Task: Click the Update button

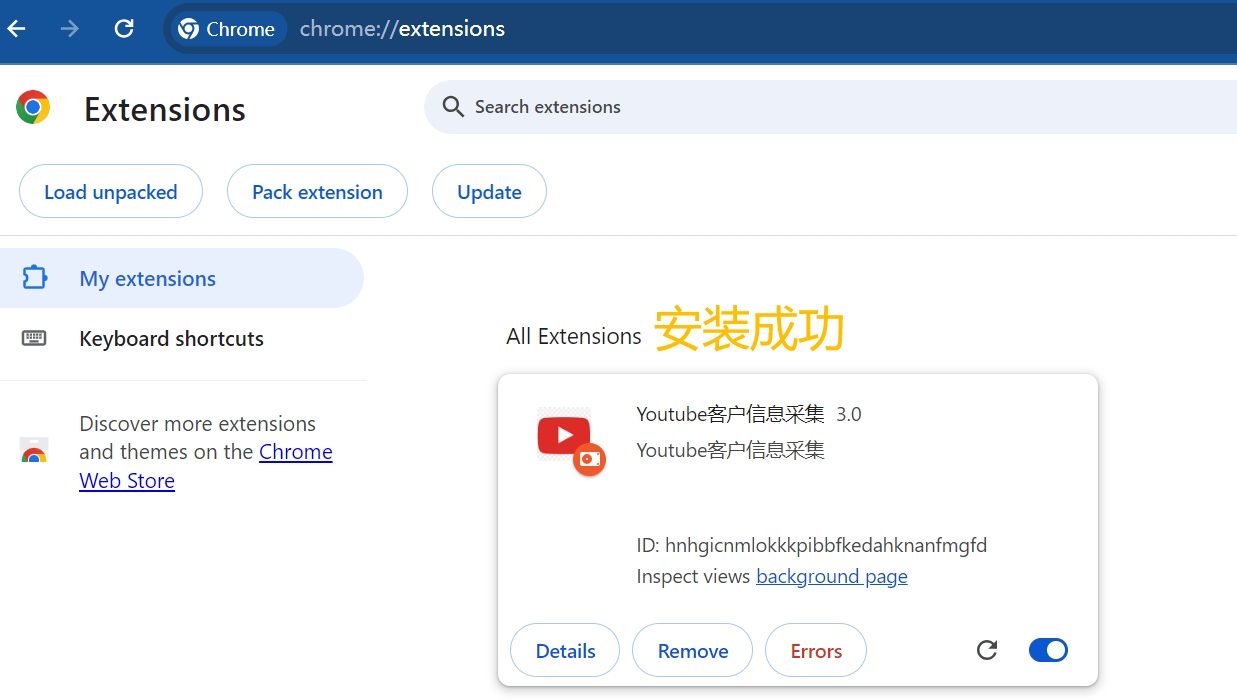Action: [x=489, y=191]
